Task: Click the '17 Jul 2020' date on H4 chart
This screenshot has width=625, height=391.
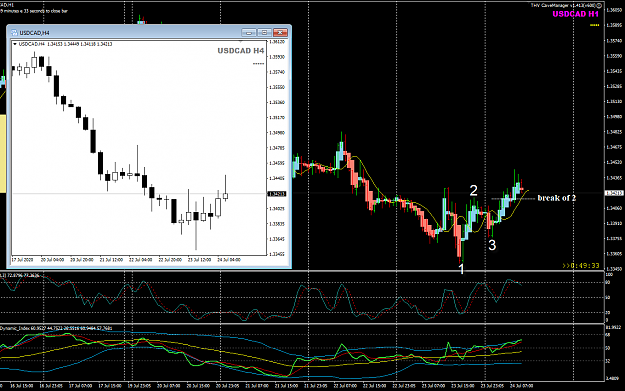Action: pos(22,259)
